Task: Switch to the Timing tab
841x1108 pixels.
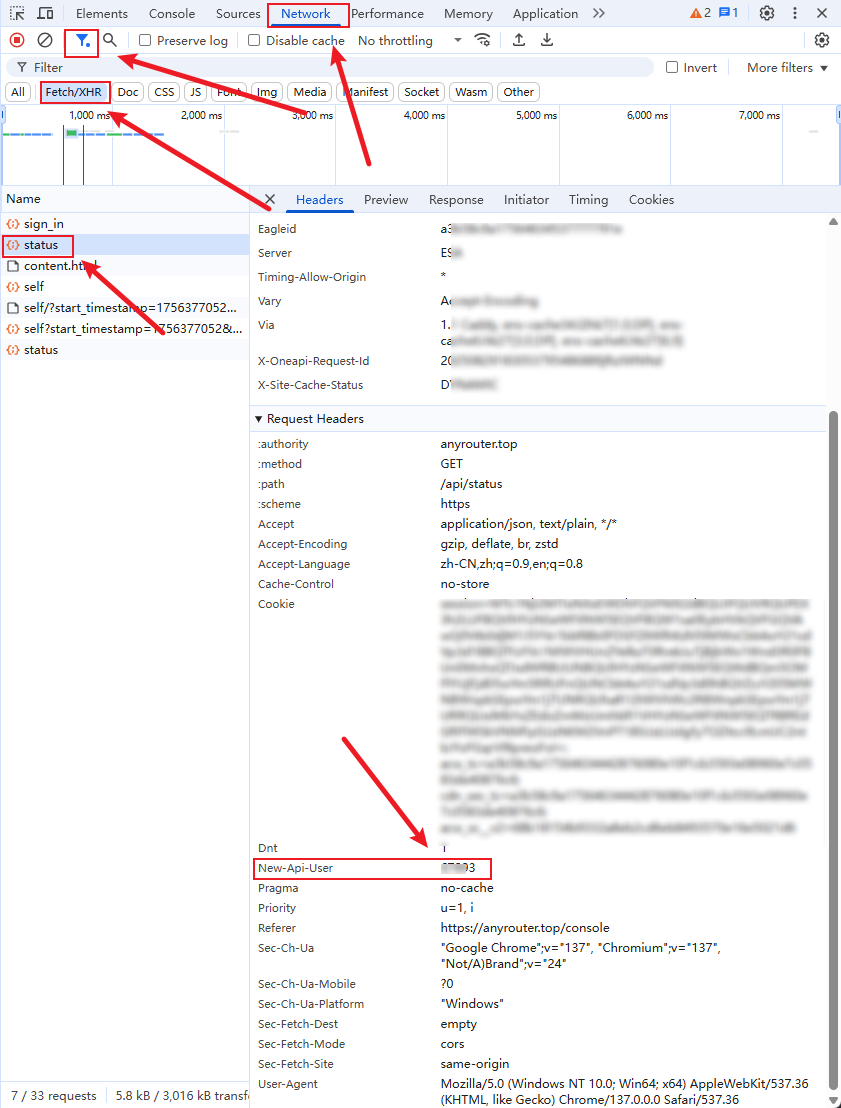Action: (588, 199)
